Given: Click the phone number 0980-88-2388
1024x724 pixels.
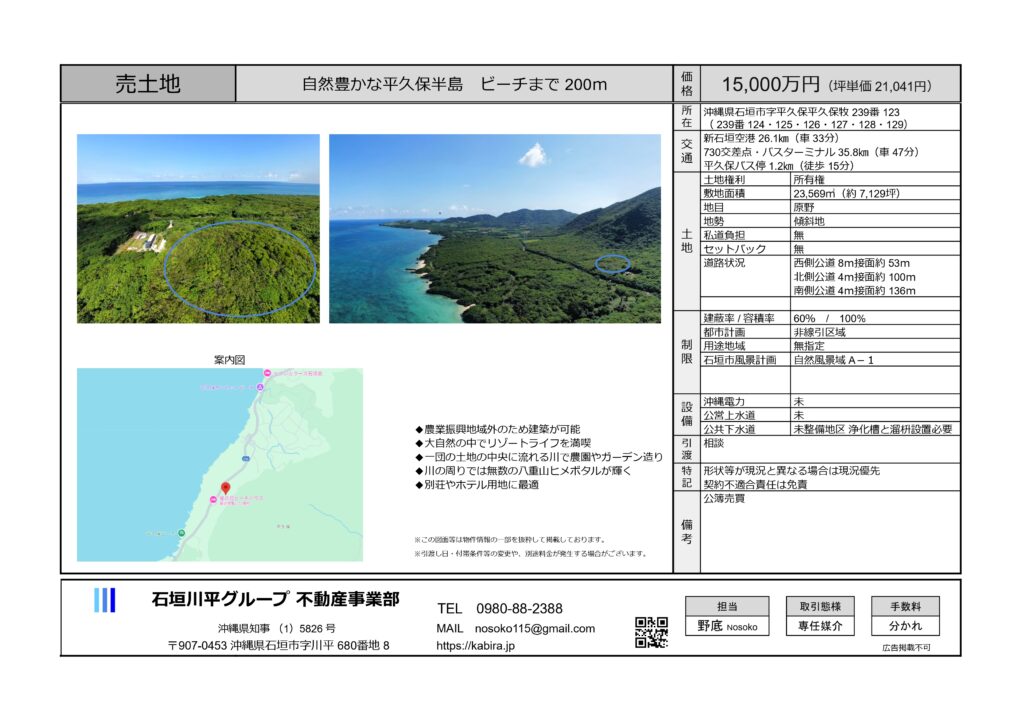Looking at the screenshot, I should (x=513, y=608).
